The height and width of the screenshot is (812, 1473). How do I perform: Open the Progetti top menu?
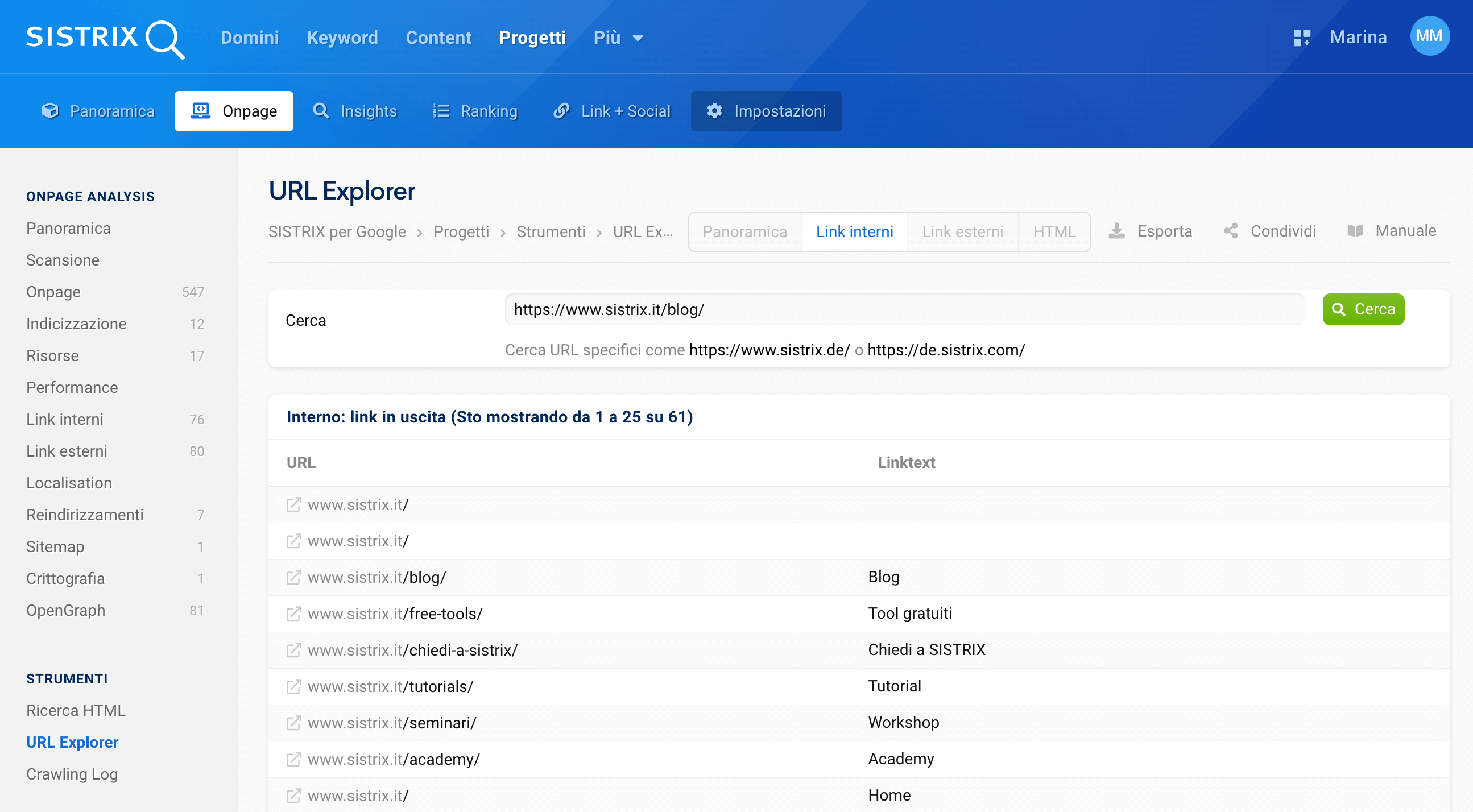[532, 38]
